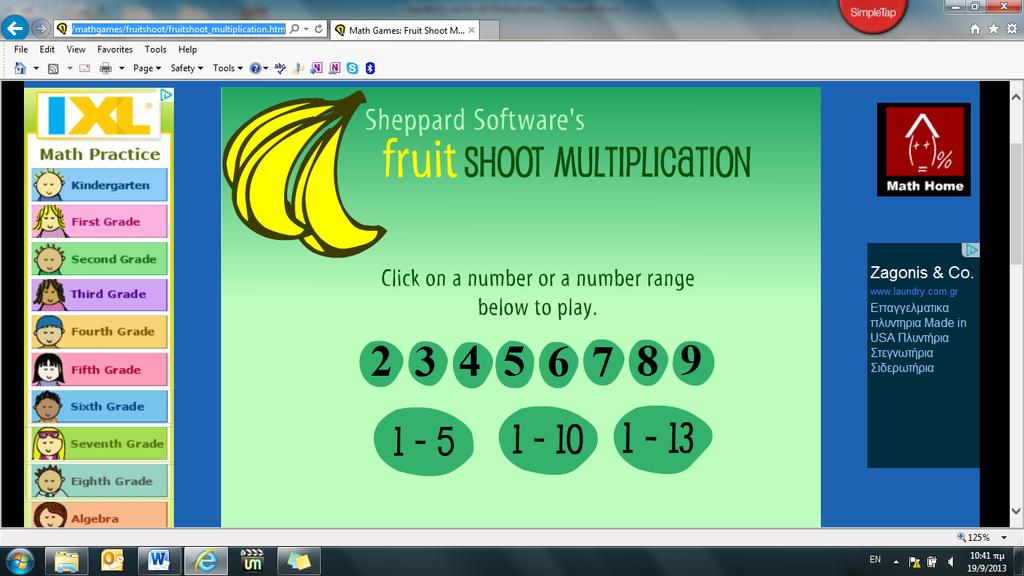Screen dimensions: 1024x576
Task: Open Kindergarten math practice link
Action: (x=99, y=185)
